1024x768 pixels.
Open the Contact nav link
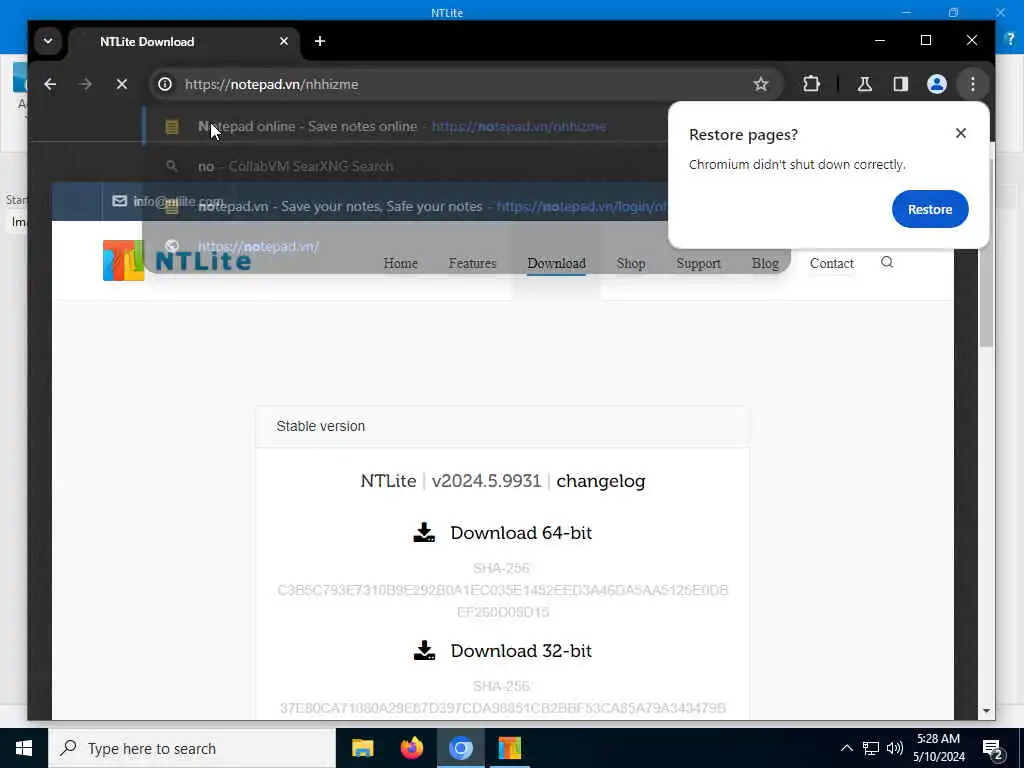pos(831,263)
